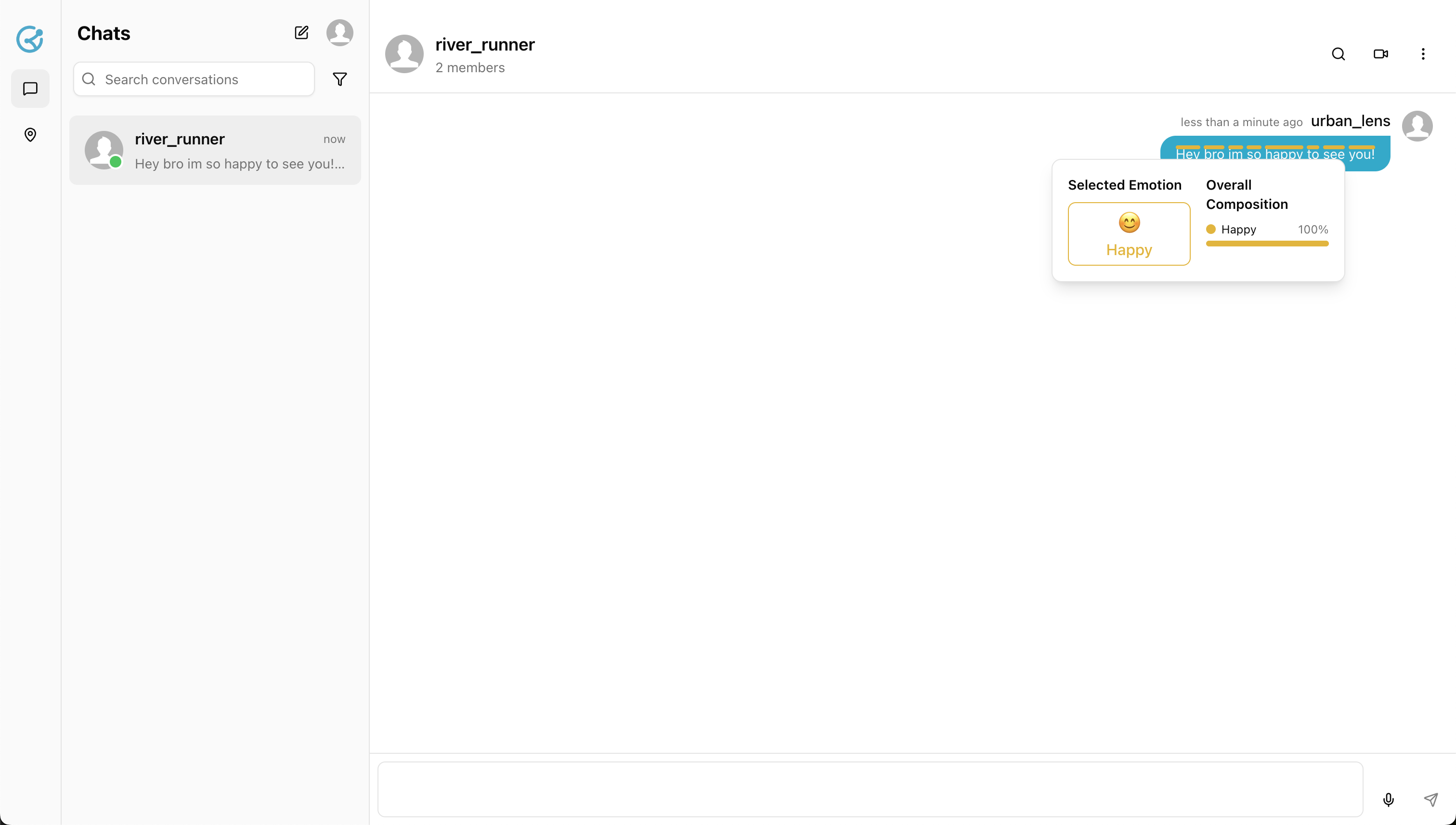Open your profile avatar in Chats header
This screenshot has height=825, width=1456.
339,33
